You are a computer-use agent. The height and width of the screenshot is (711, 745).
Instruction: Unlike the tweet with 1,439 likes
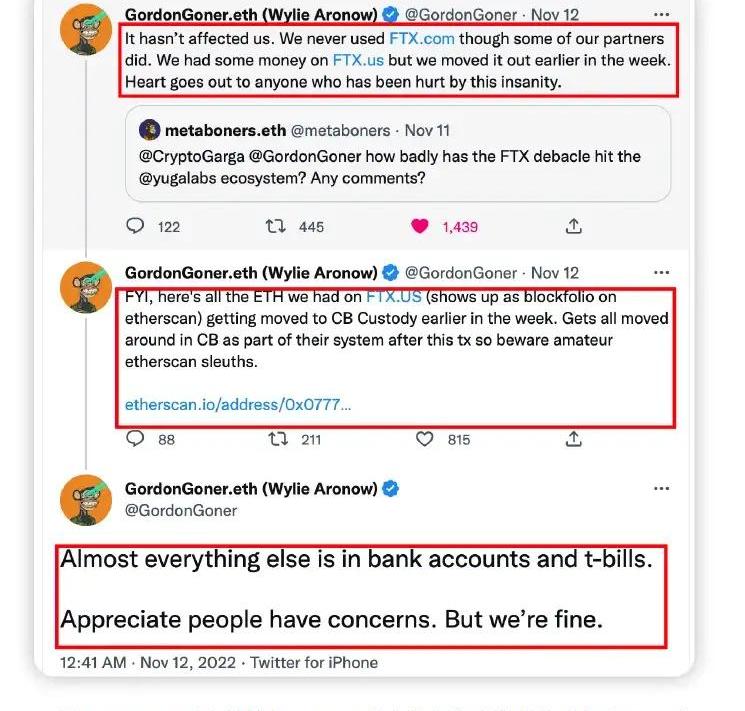click(420, 227)
